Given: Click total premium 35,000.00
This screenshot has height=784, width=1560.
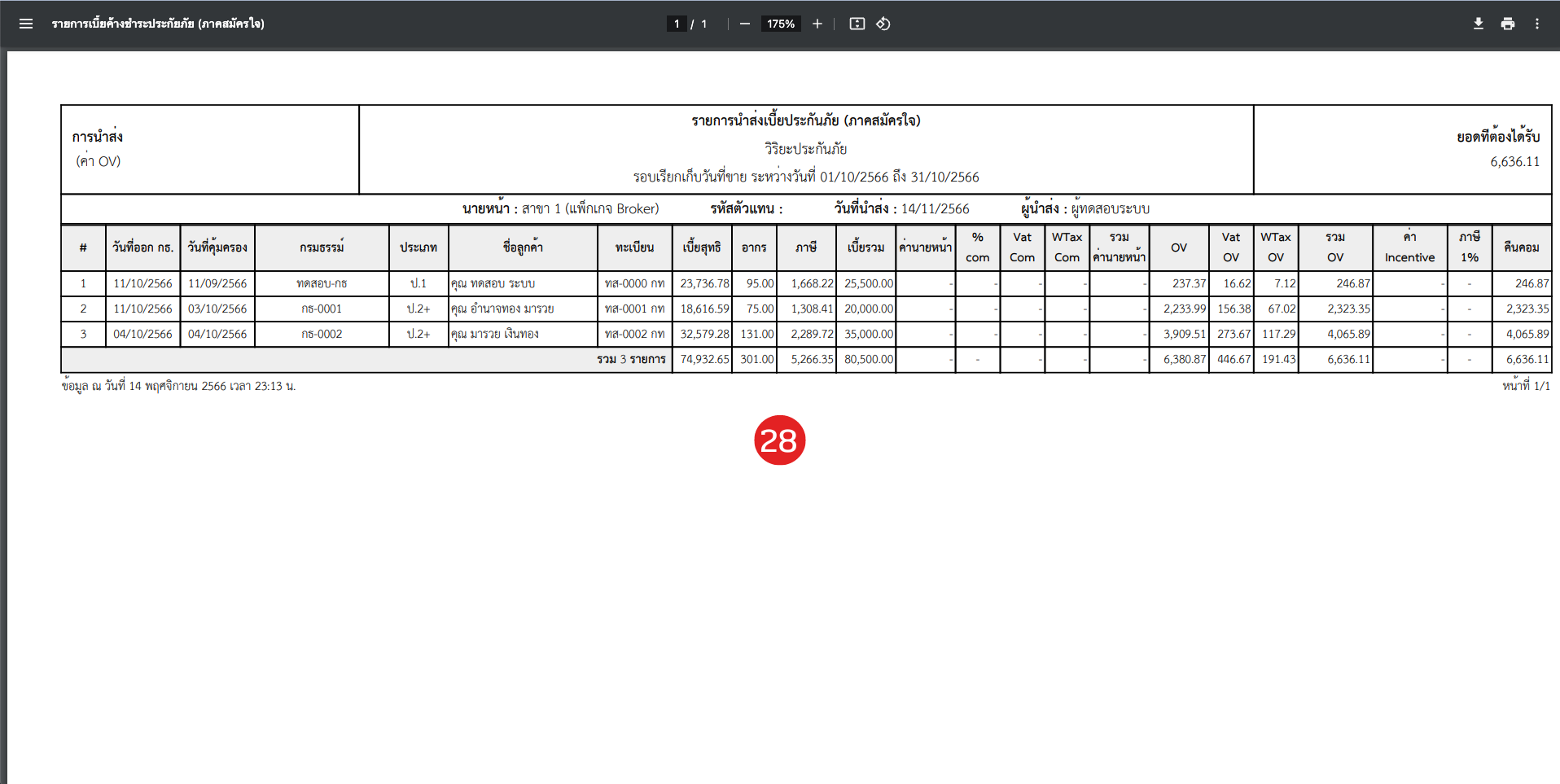Looking at the screenshot, I should [869, 334].
